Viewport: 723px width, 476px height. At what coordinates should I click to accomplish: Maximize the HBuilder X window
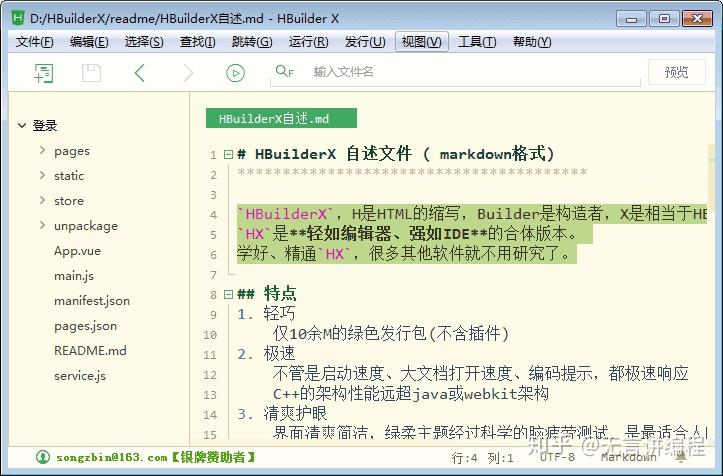pyautogui.click(x=664, y=19)
